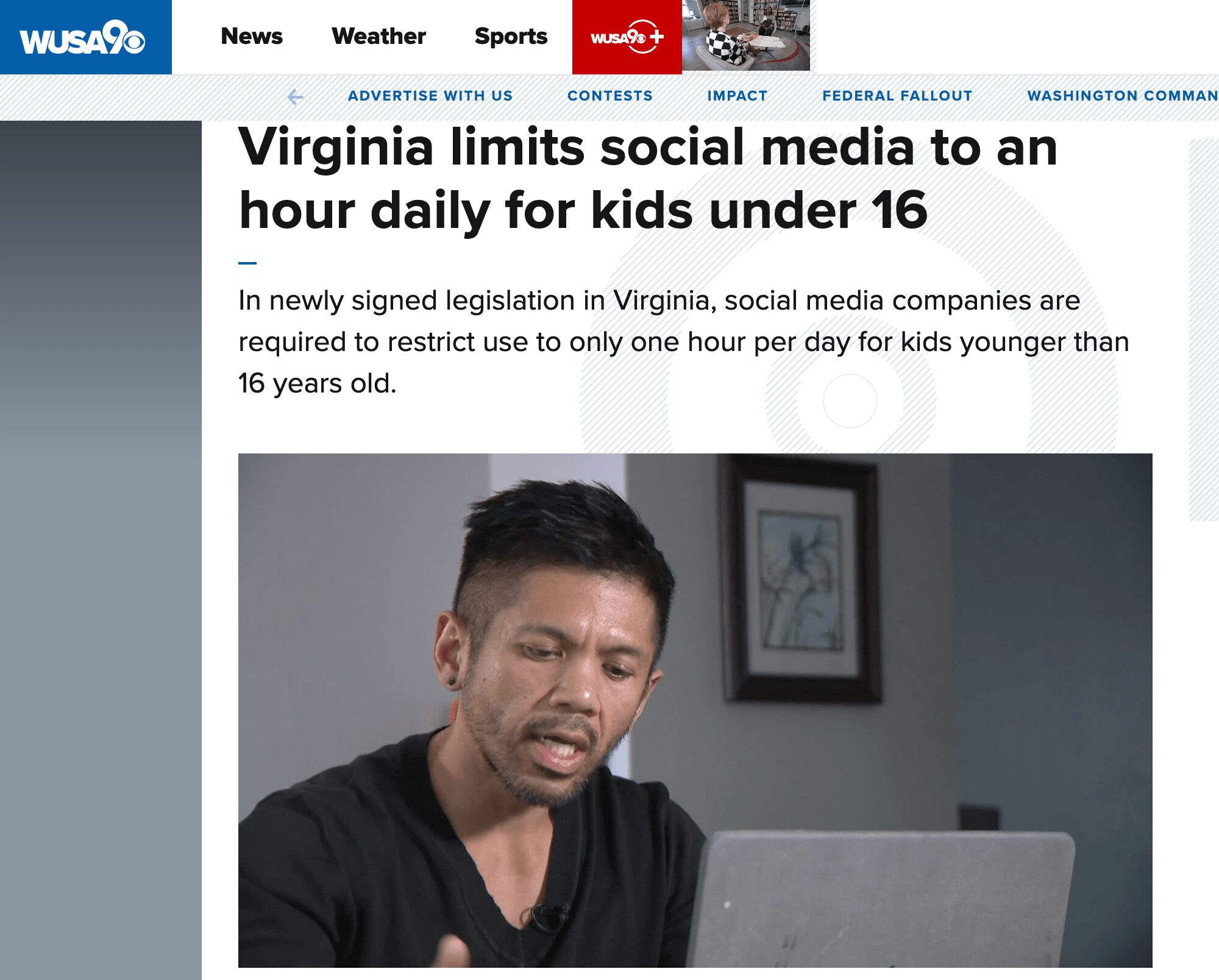Open the News menu
The height and width of the screenshot is (980, 1219).
(252, 37)
